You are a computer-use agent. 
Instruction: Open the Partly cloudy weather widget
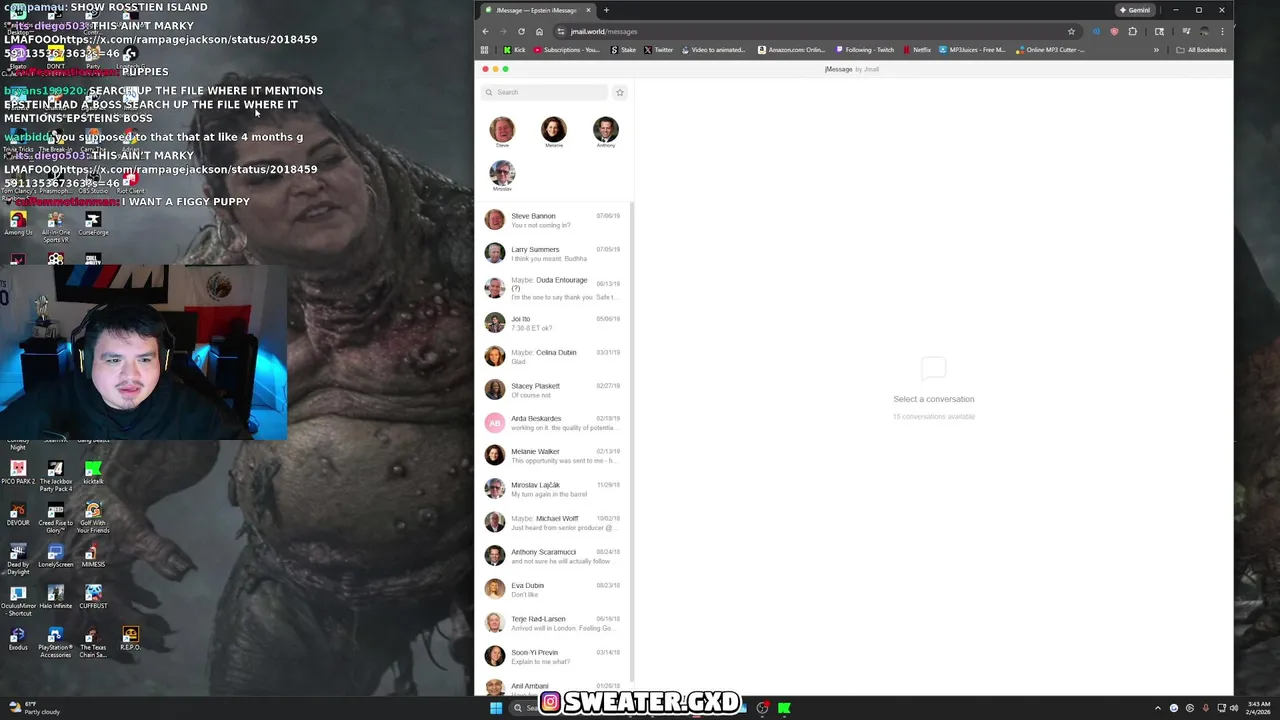(x=36, y=708)
